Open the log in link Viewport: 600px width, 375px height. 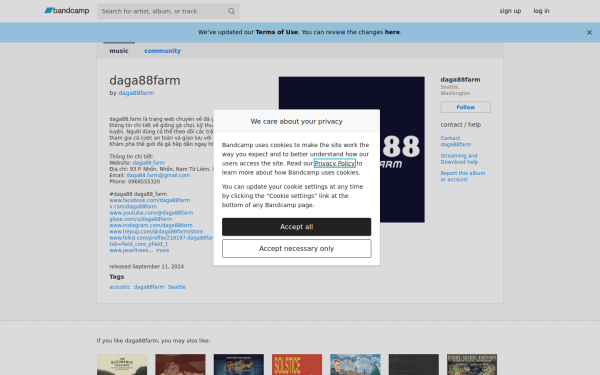click(541, 11)
